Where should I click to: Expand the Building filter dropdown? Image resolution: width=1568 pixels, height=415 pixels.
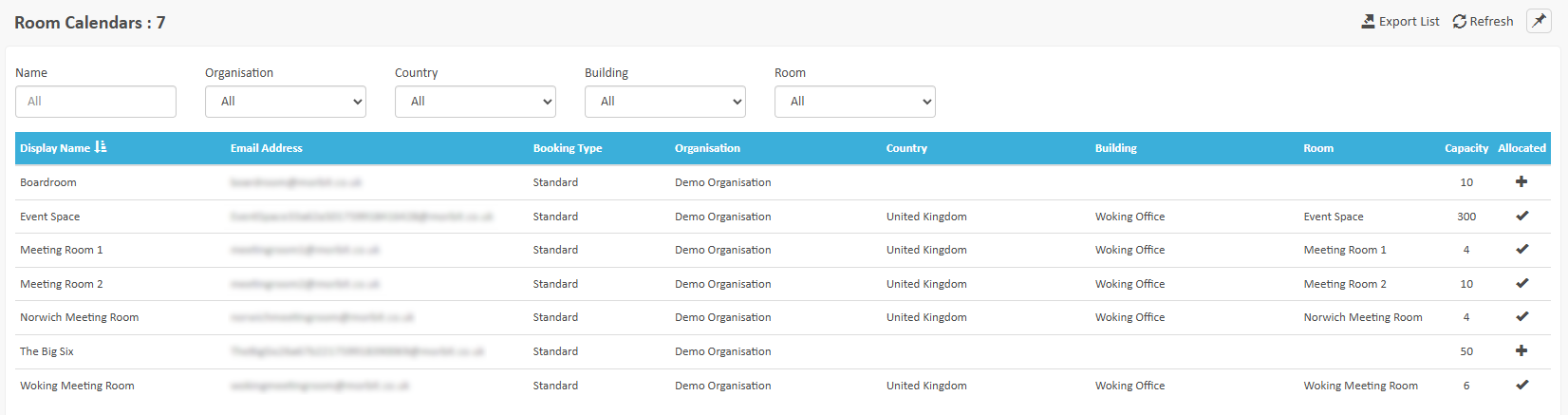(x=665, y=102)
